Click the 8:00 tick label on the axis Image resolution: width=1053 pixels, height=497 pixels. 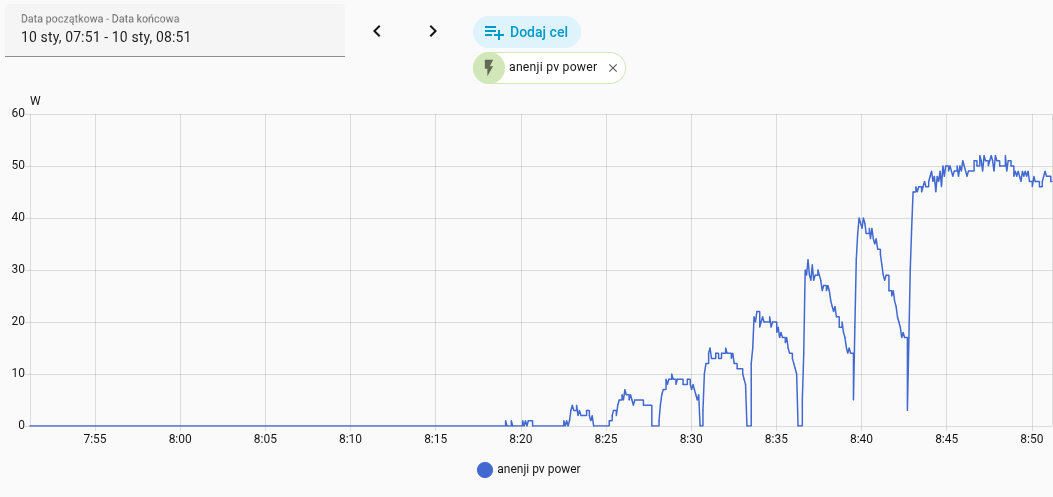coord(180,439)
